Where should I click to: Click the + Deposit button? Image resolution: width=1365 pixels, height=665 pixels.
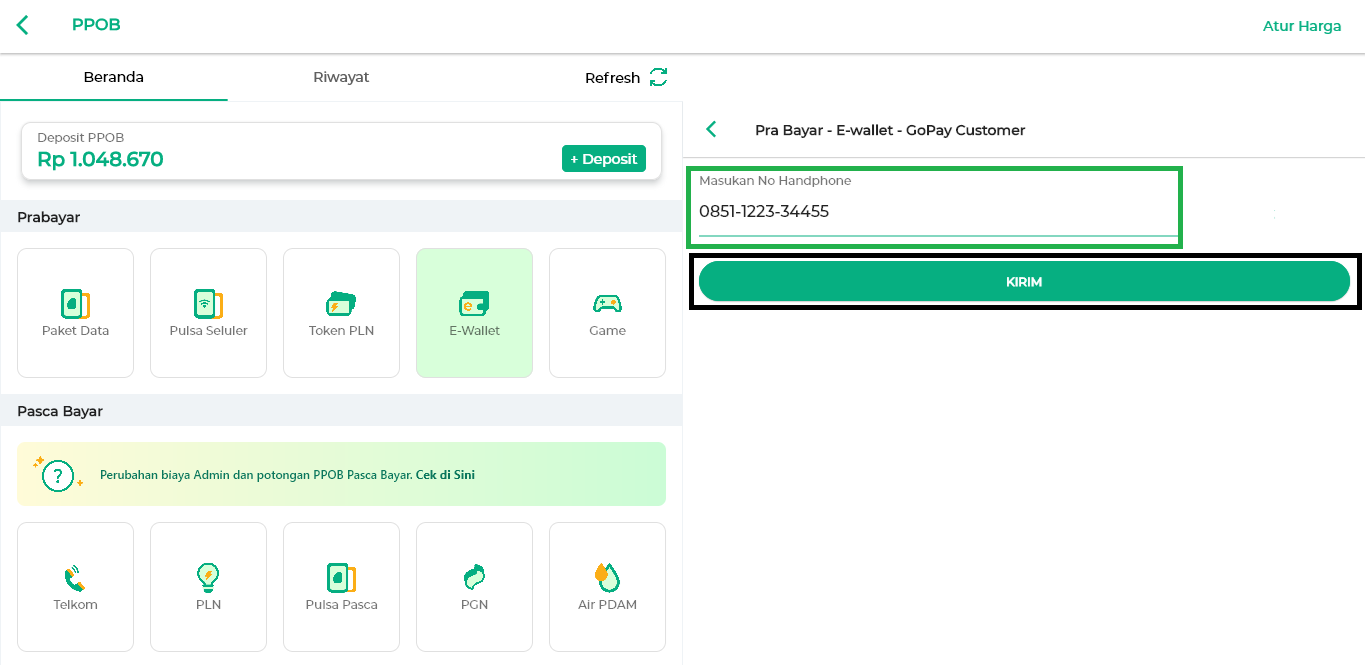pyautogui.click(x=604, y=159)
